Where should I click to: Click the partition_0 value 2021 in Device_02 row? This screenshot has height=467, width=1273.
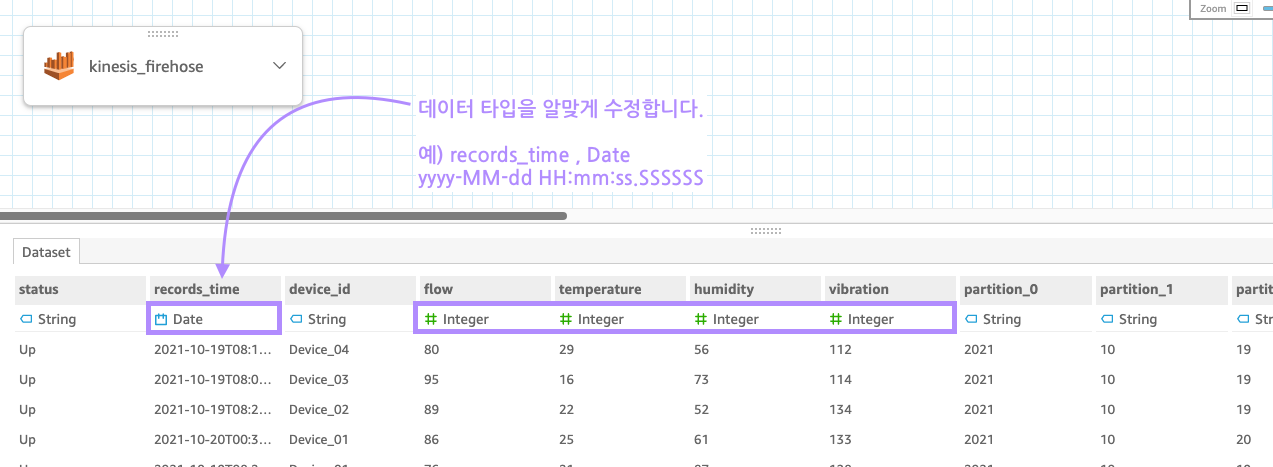(x=979, y=409)
